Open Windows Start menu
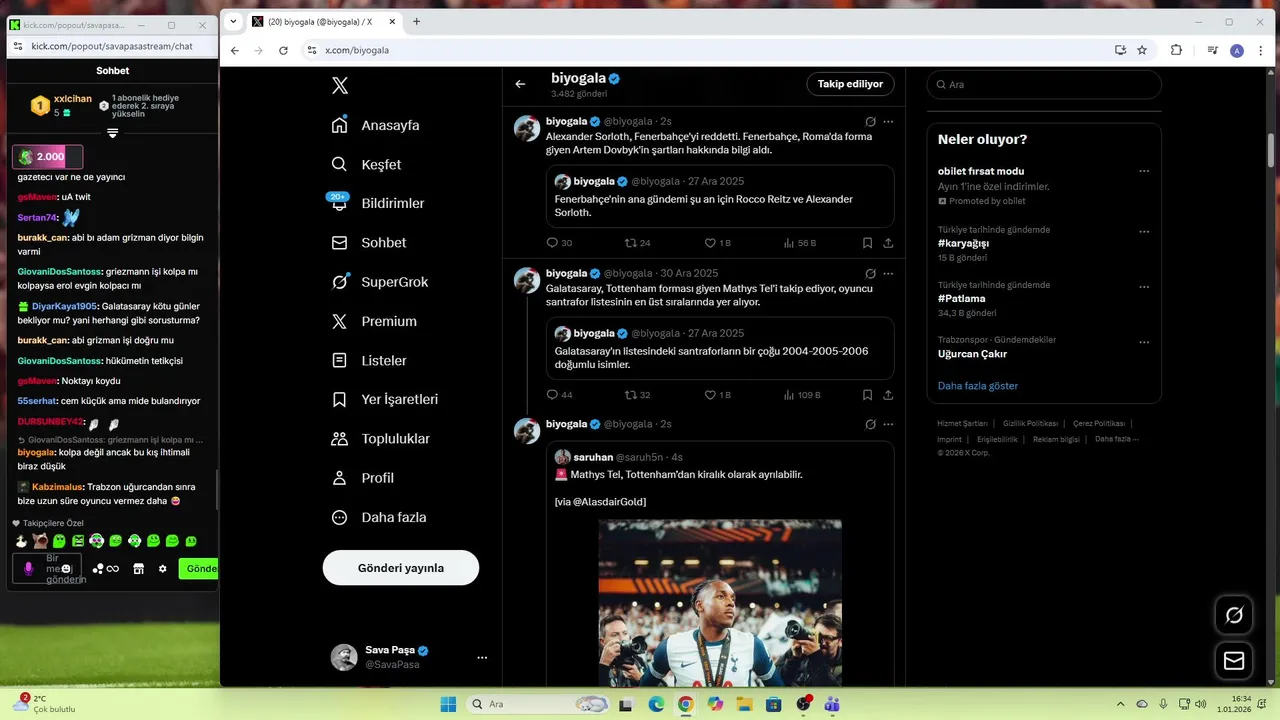1280x720 pixels. 448,704
